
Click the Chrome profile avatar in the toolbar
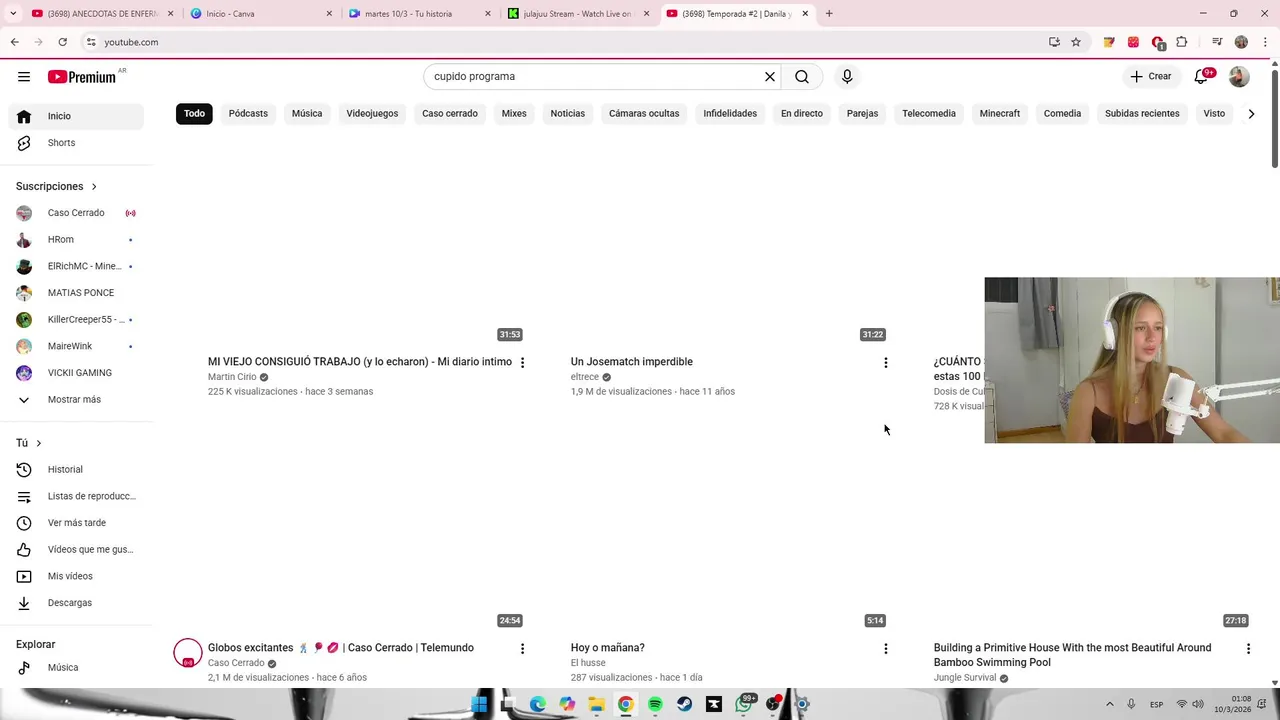pos(1241,42)
